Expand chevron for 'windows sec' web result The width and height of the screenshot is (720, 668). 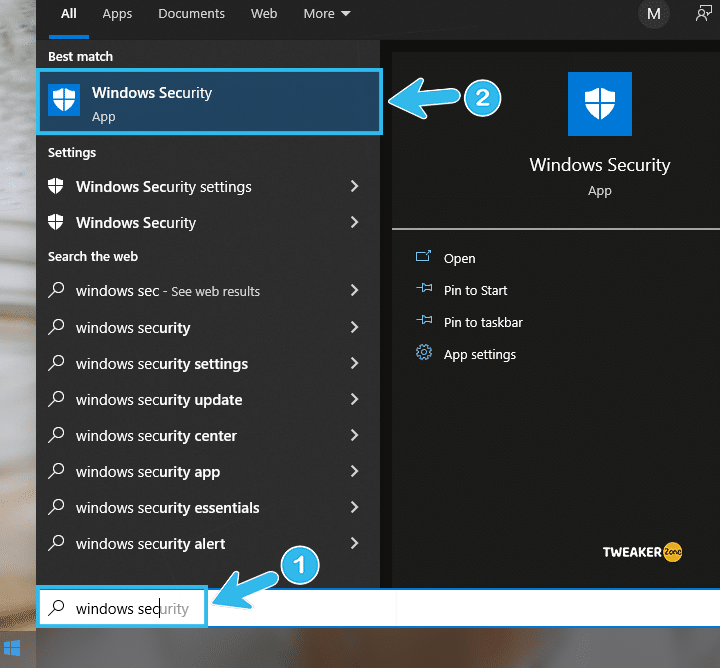click(x=354, y=290)
